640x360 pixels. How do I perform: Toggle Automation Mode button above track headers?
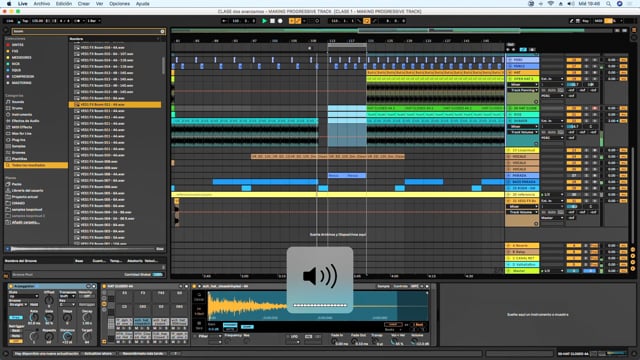(523, 49)
